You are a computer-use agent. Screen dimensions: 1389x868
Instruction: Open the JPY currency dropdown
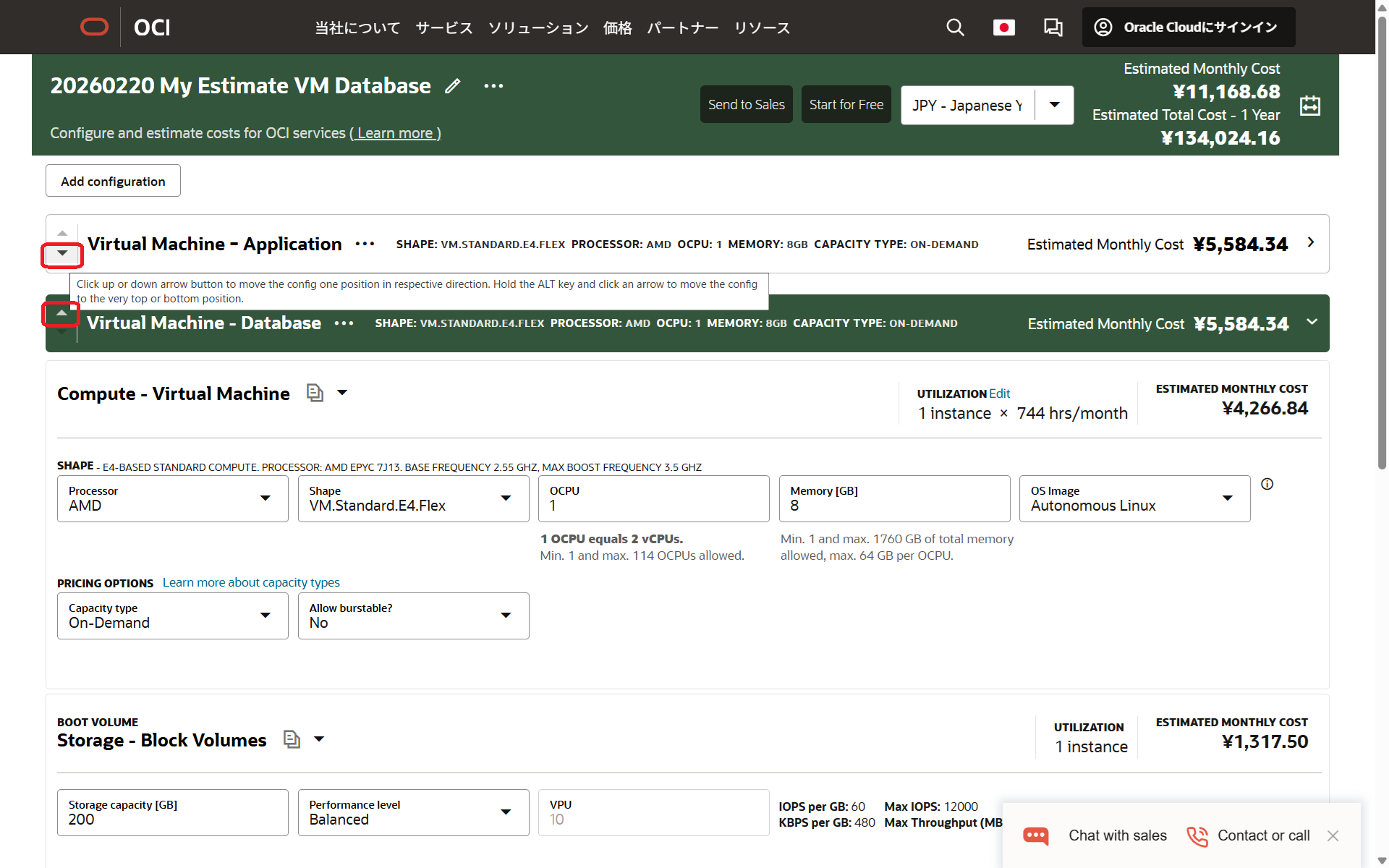coord(1054,105)
